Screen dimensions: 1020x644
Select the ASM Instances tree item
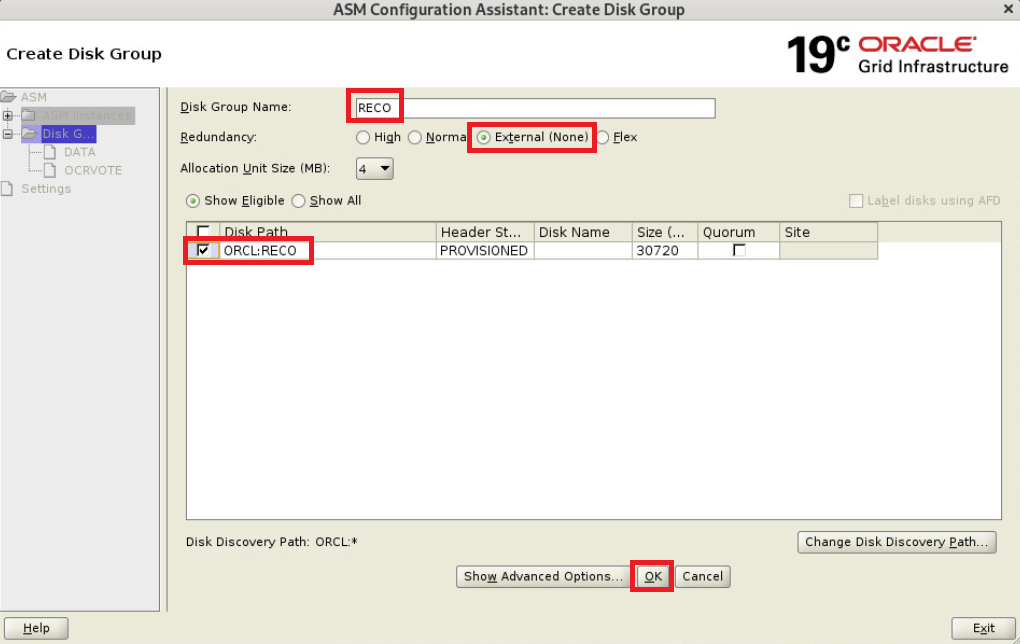pyautogui.click(x=87, y=115)
